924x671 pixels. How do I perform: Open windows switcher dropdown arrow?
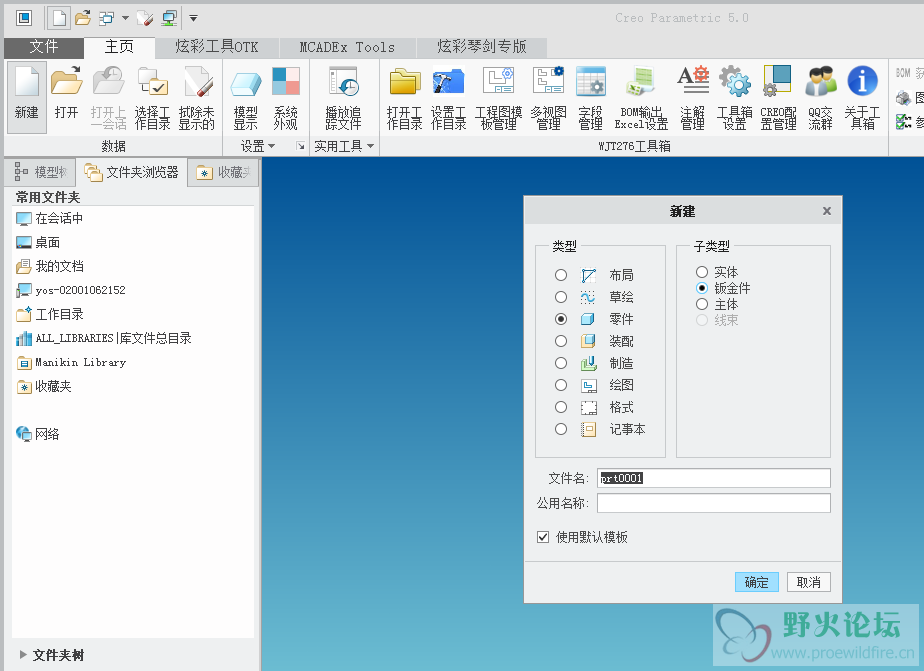[125, 18]
